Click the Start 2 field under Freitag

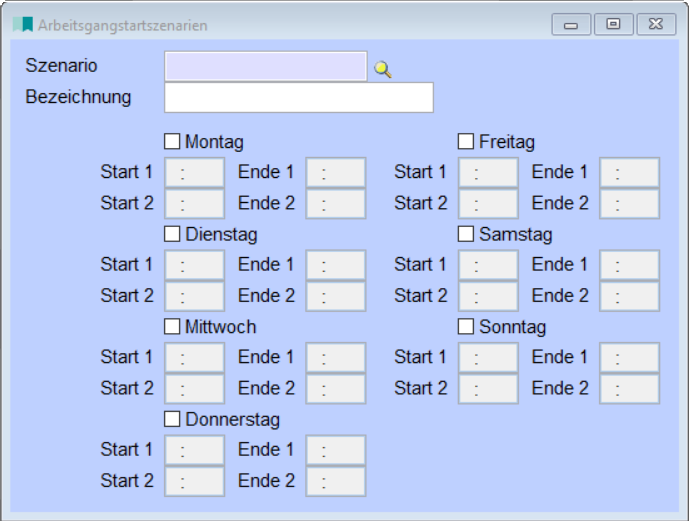pyautogui.click(x=488, y=203)
